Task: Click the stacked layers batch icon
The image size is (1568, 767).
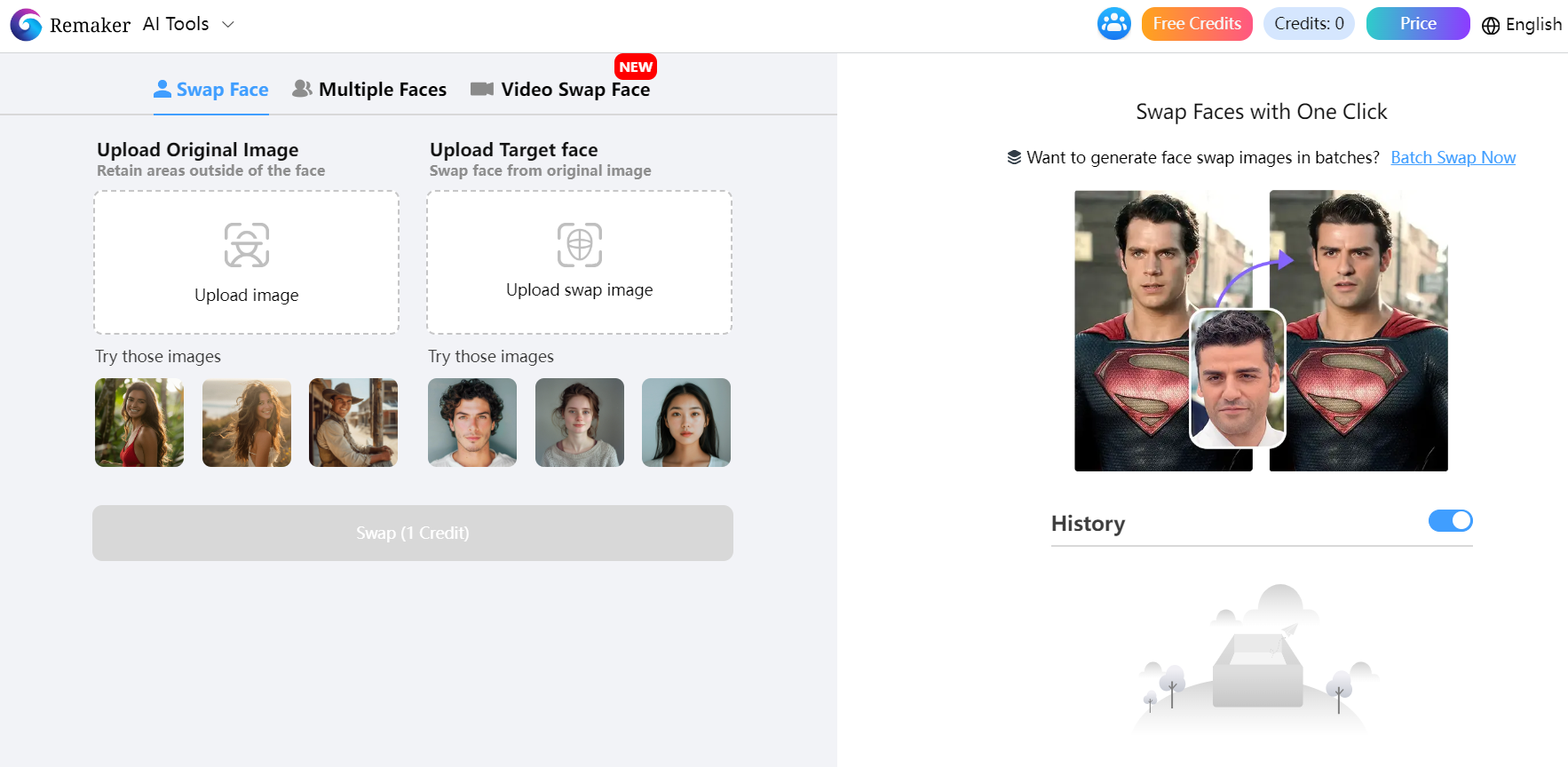Action: point(1014,158)
